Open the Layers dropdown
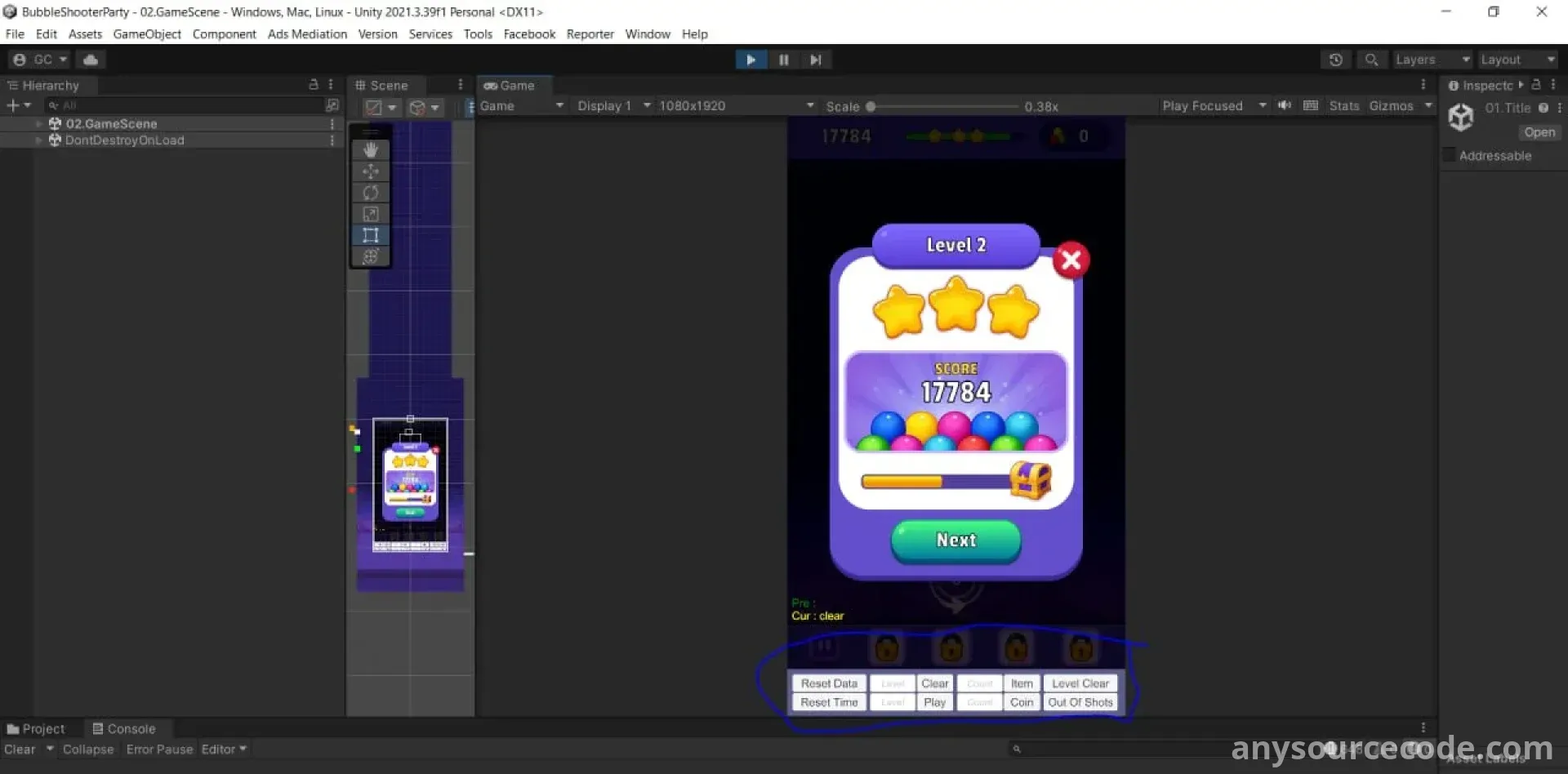The height and width of the screenshot is (774, 1568). click(1431, 60)
